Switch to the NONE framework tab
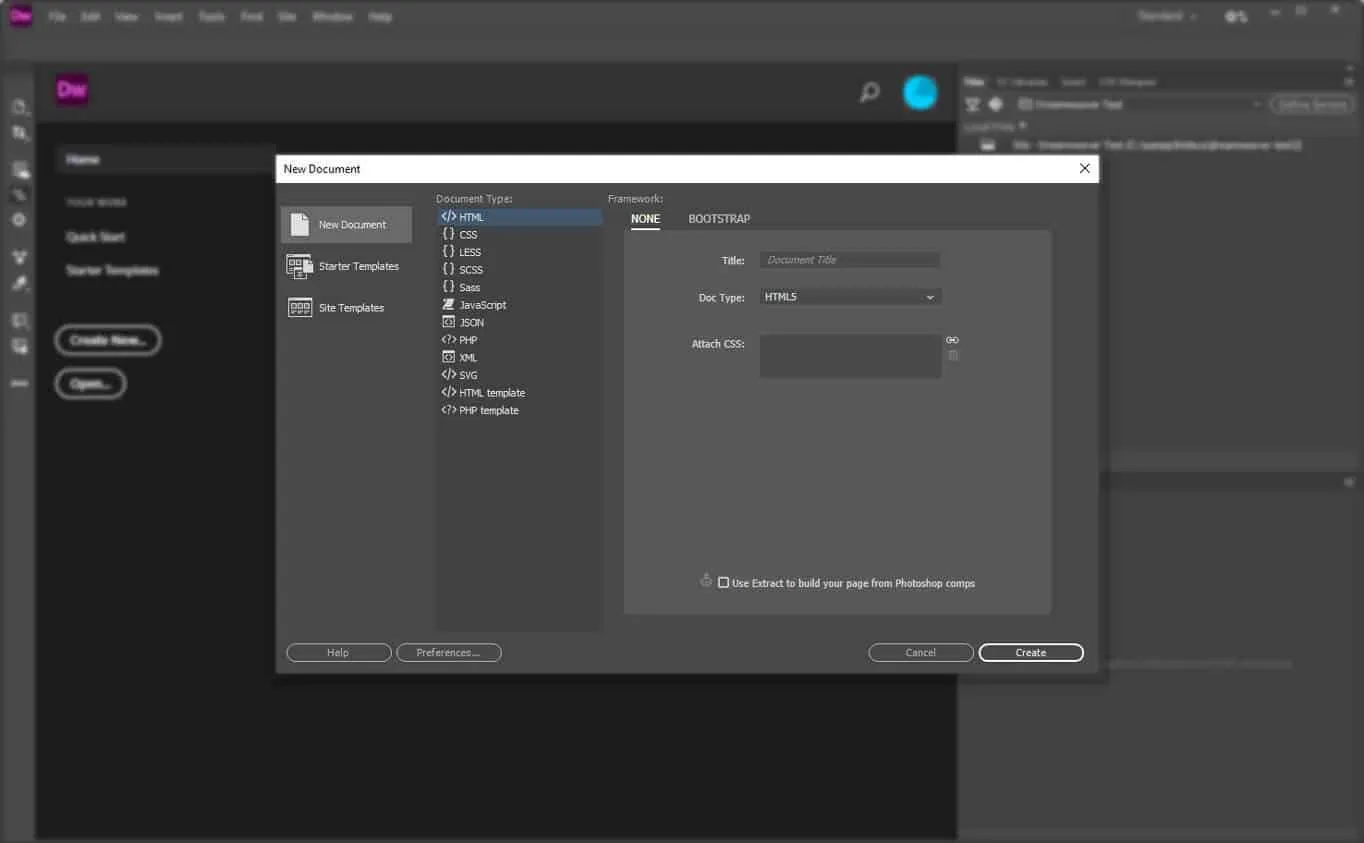 (645, 219)
